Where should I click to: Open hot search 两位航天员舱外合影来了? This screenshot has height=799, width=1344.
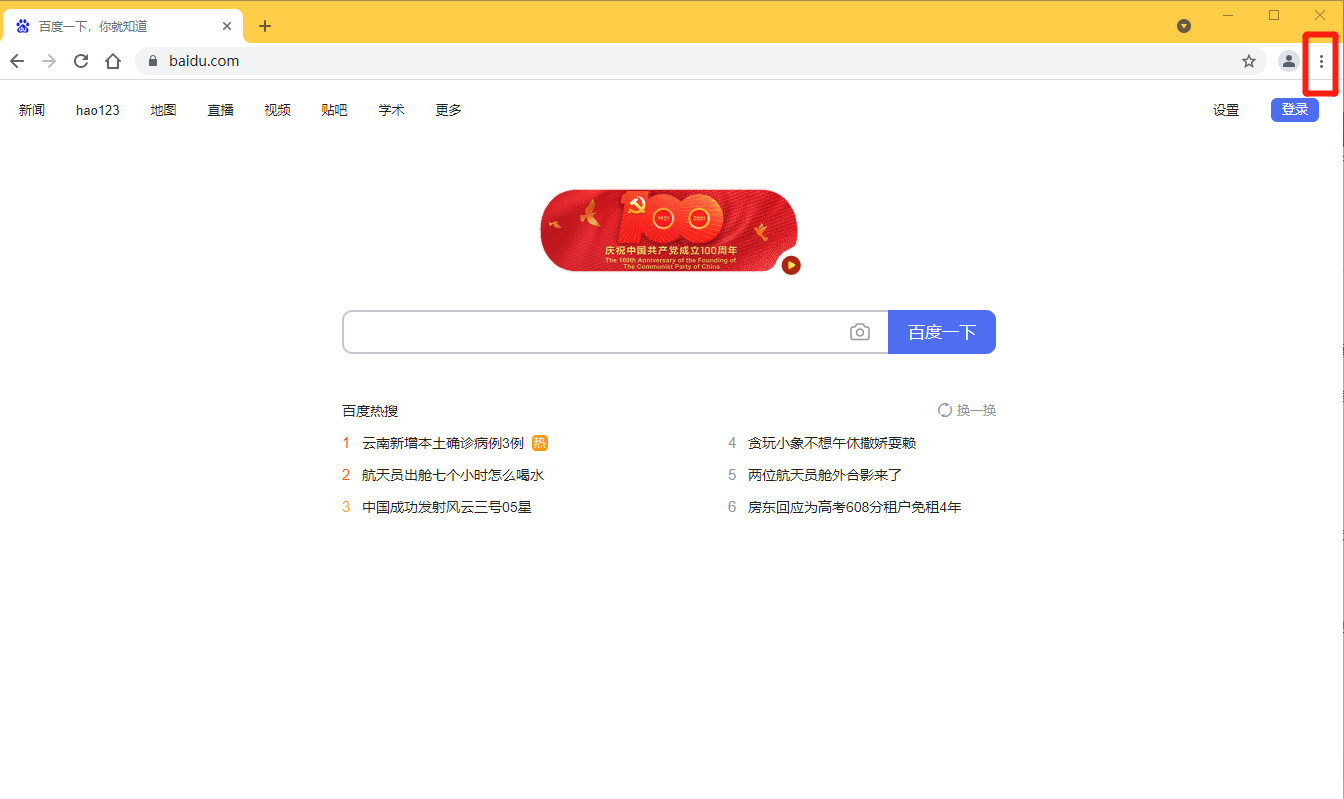(x=825, y=475)
